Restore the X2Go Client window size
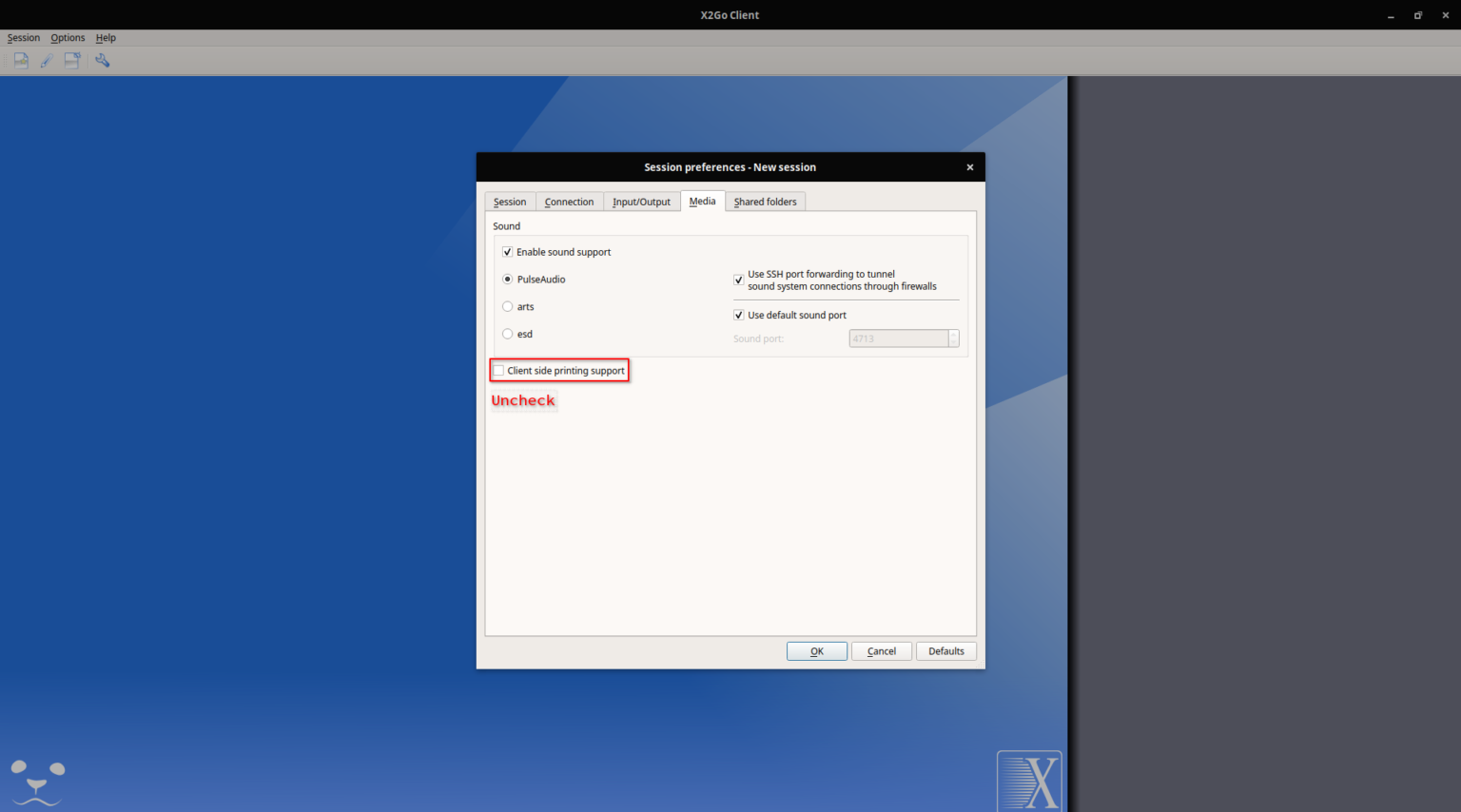Viewport: 1461px width, 812px height. (x=1417, y=15)
